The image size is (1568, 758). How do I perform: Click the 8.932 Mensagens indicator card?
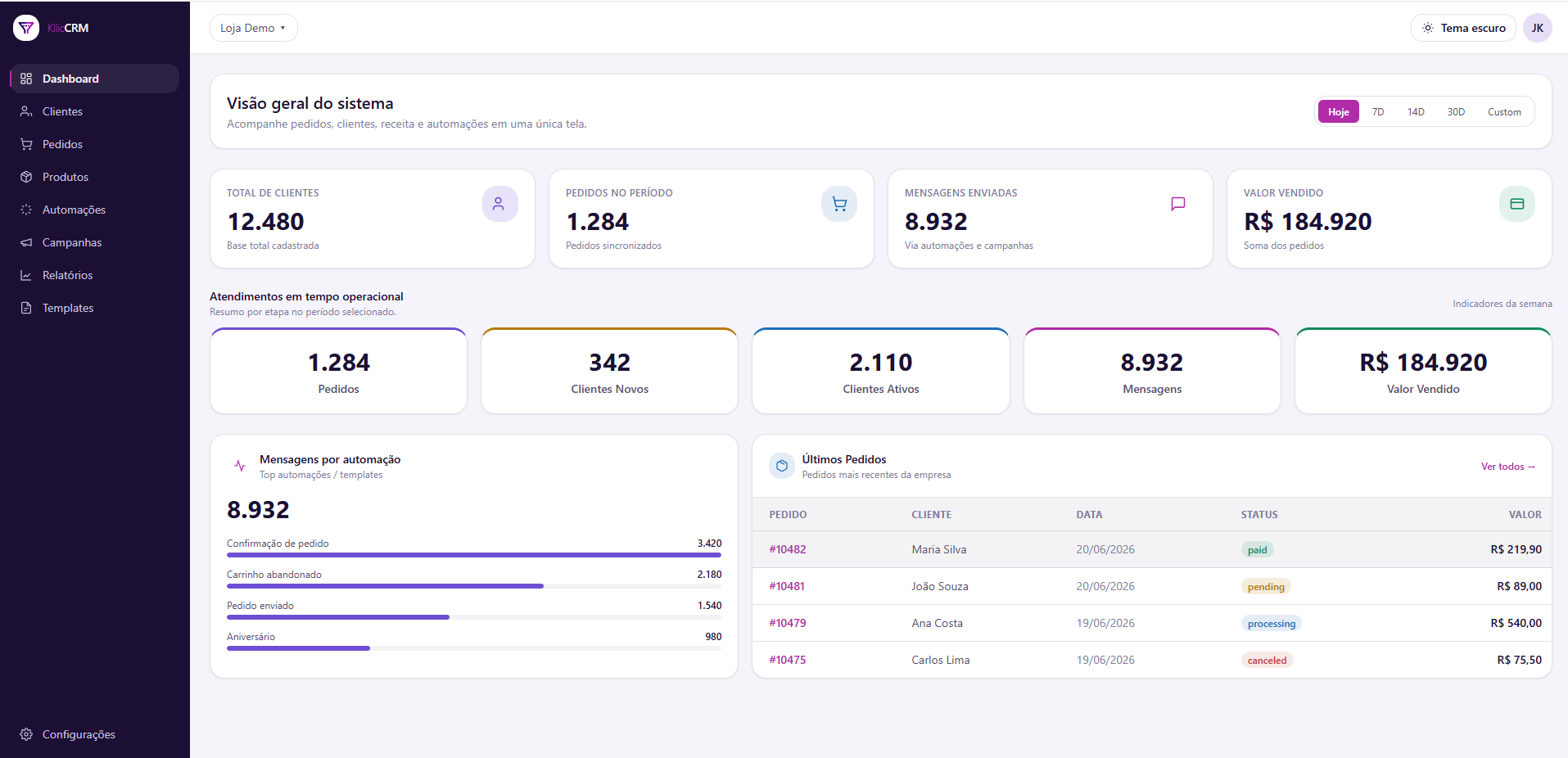click(x=1152, y=371)
